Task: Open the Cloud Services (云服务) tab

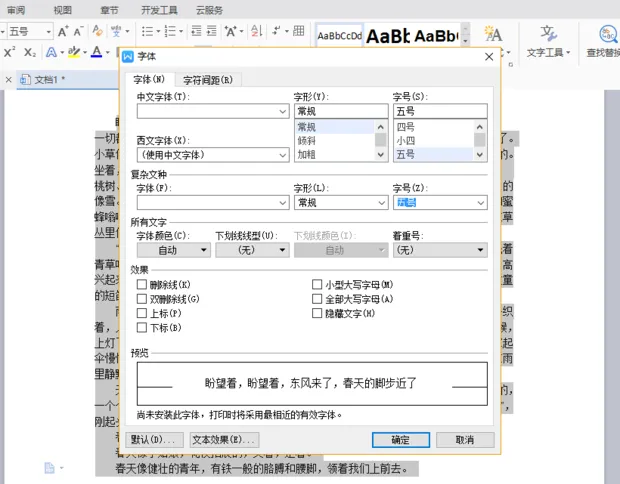Action: [x=210, y=10]
